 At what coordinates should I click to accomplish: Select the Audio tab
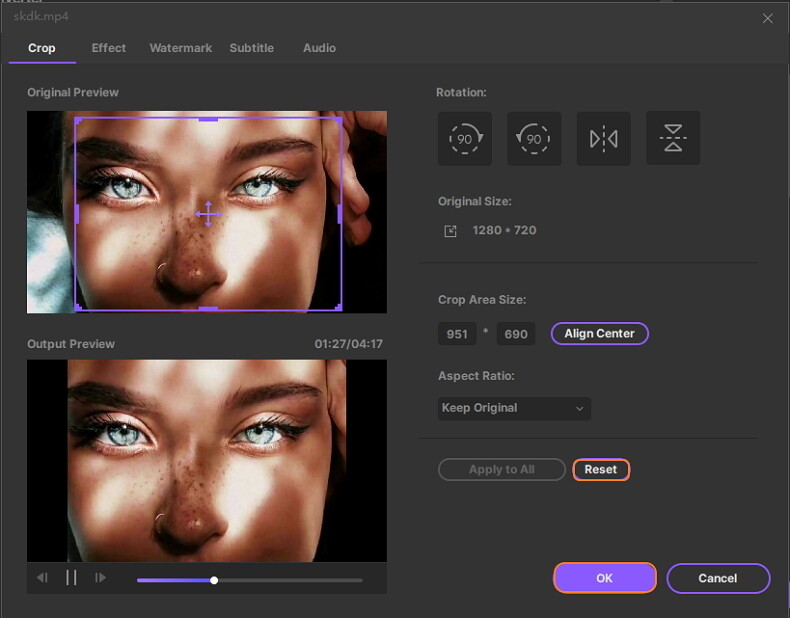tap(319, 48)
